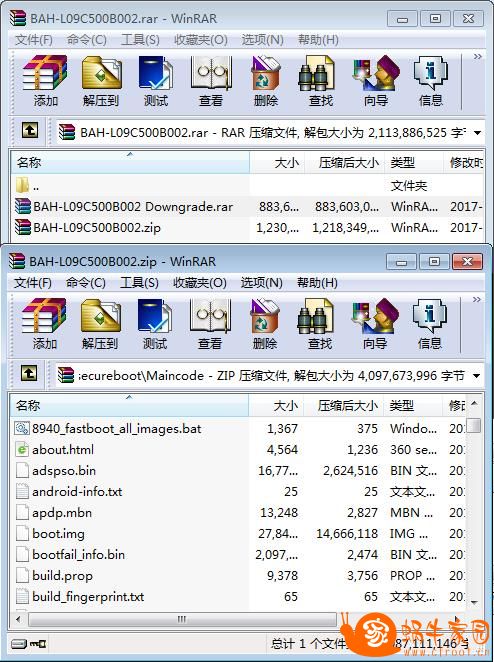Image resolution: width=494 pixels, height=662 pixels.
Task: Select build.prop file
Action: click(239, 575)
